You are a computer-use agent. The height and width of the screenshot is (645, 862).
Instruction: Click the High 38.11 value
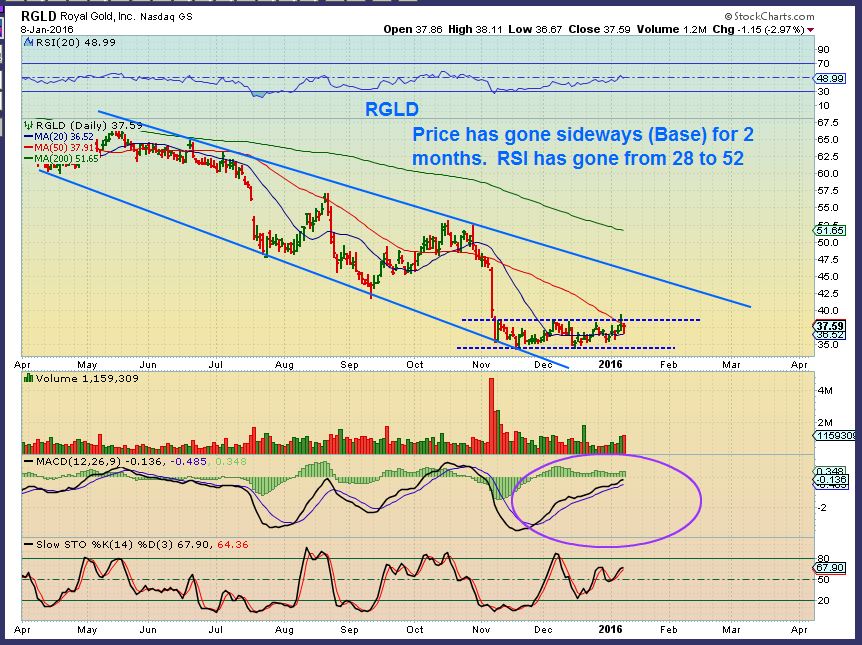[475, 29]
